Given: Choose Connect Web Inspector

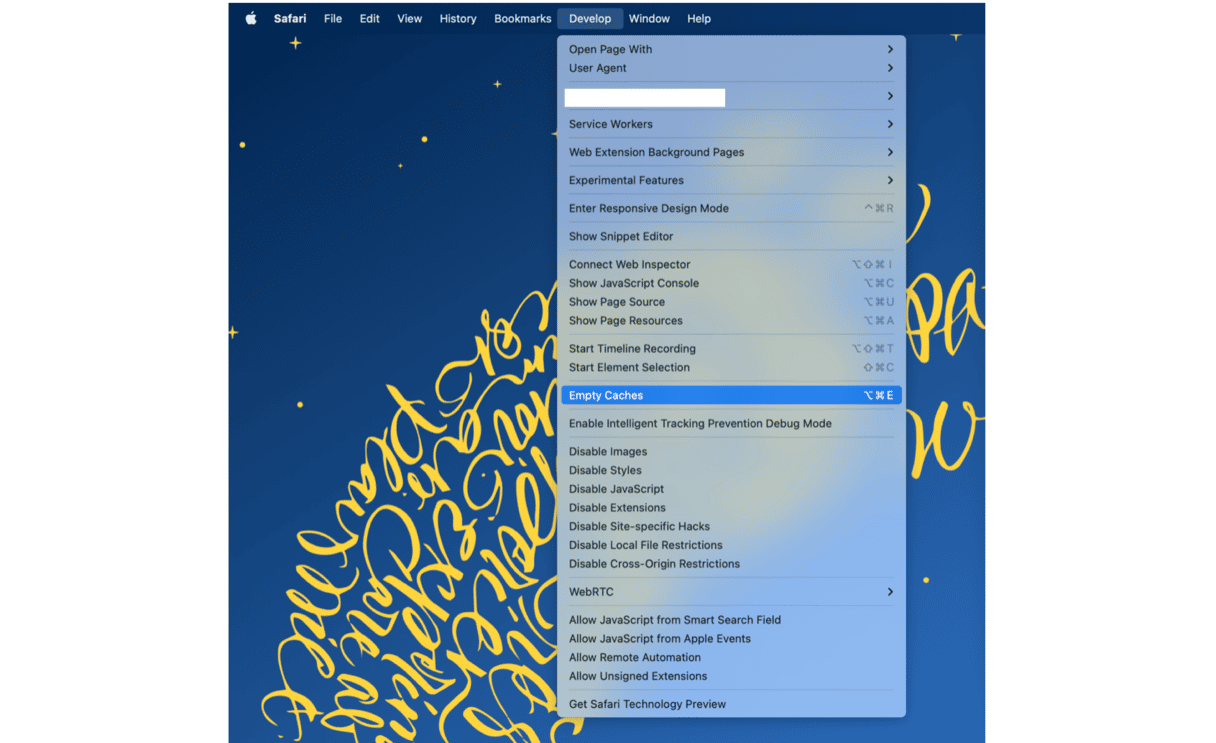Looking at the screenshot, I should tap(731, 264).
